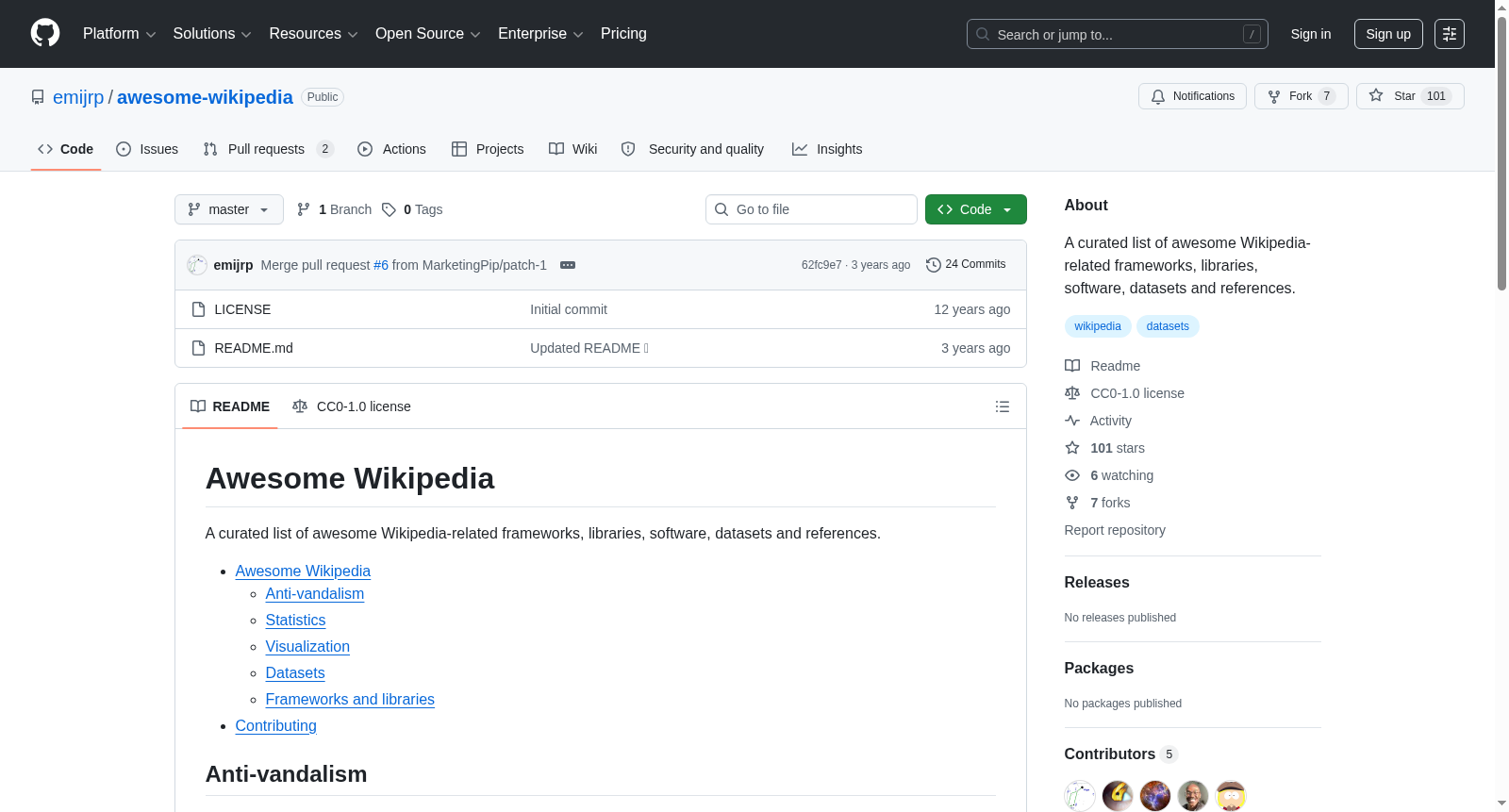
Task: Jump to the Anti-vandalism section link
Action: coord(315,594)
